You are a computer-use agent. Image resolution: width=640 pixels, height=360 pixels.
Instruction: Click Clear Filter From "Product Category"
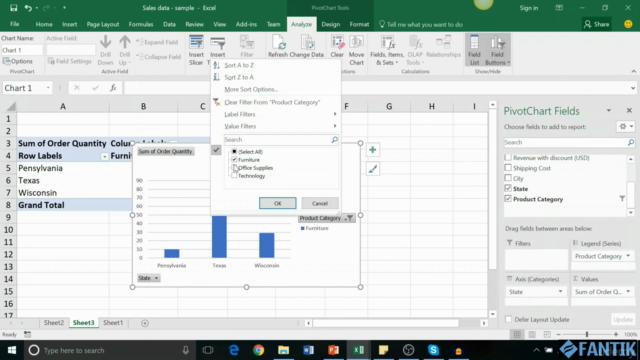pos(272,102)
